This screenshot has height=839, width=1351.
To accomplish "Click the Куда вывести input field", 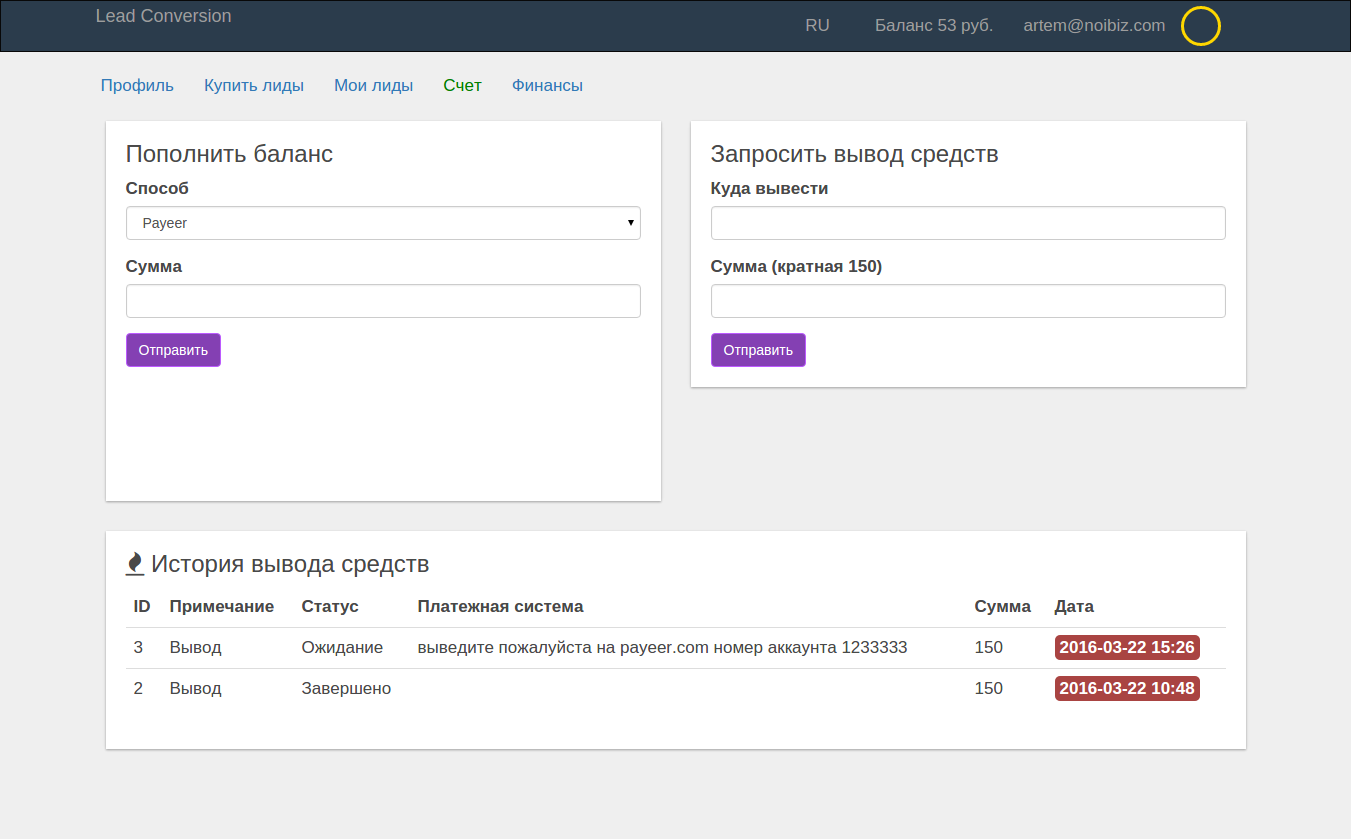I will coord(968,223).
